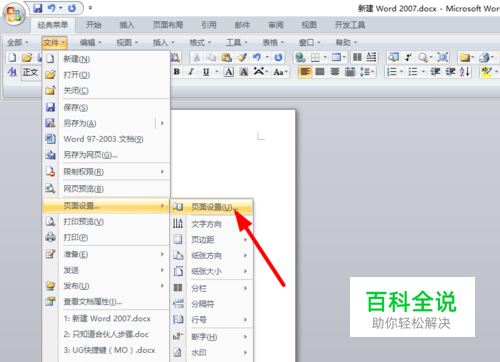The height and width of the screenshot is (362, 500).
Task: Toggle bold formatting
Action: coord(177,72)
